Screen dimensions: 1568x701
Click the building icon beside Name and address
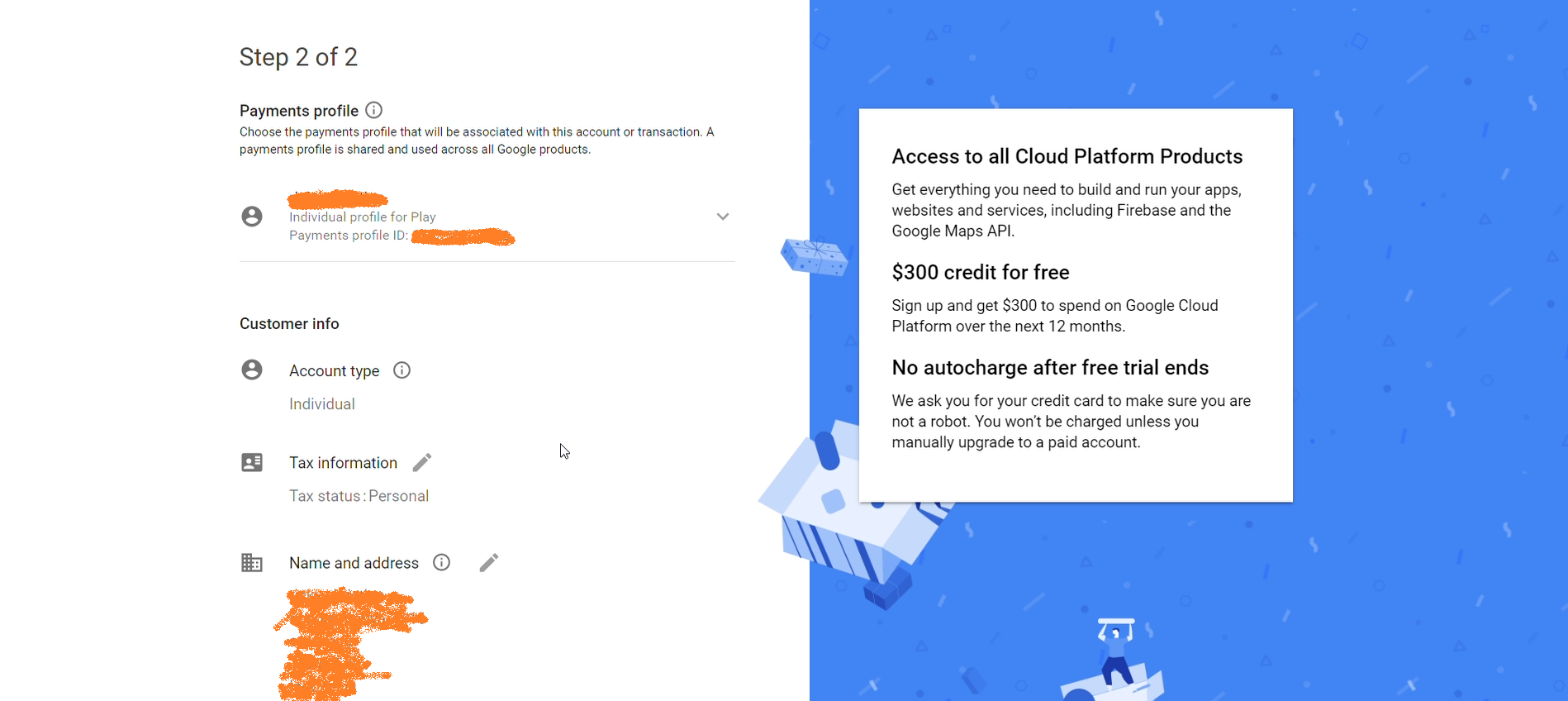pyautogui.click(x=252, y=562)
